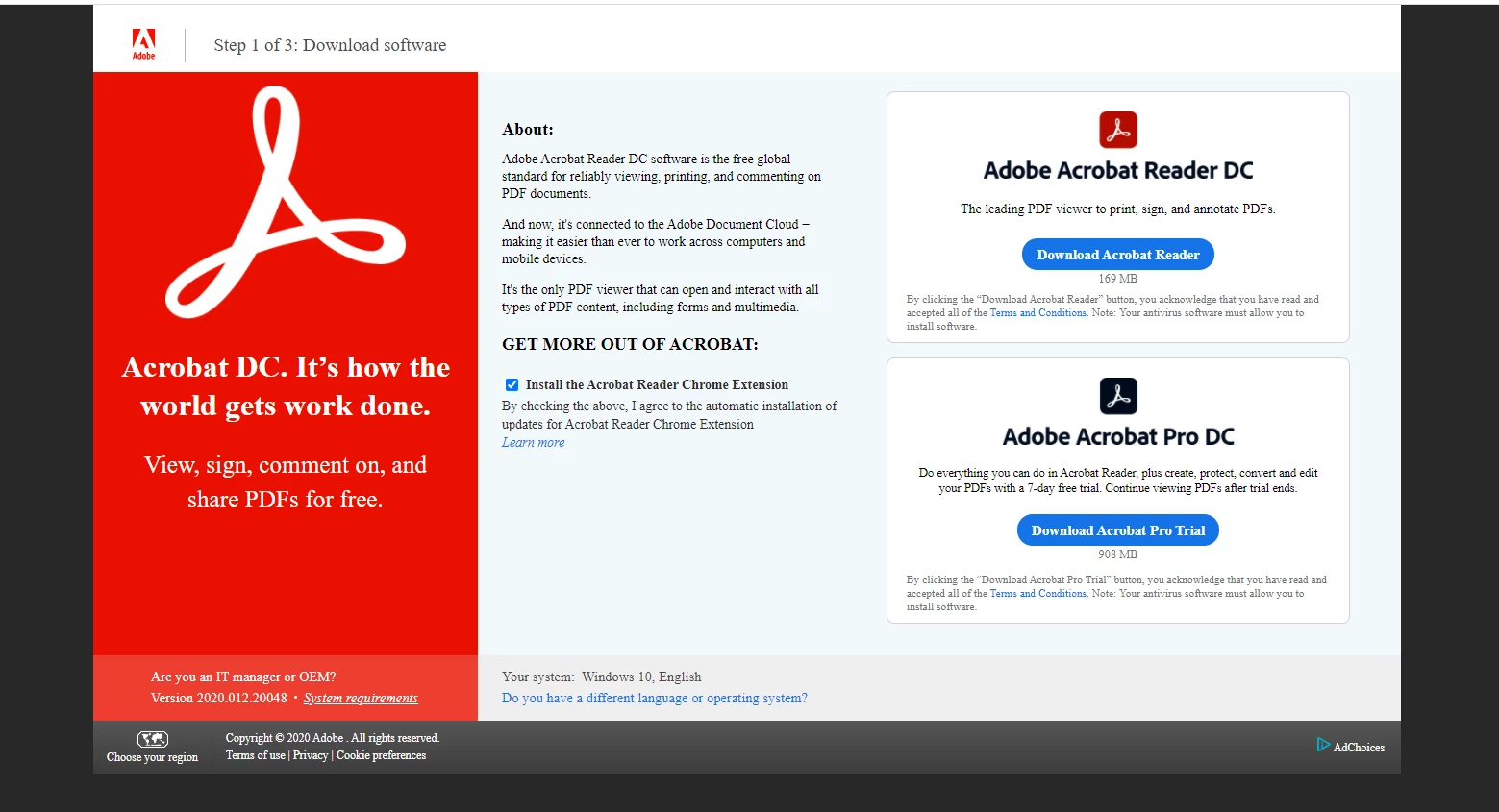Viewport: 1499px width, 812px height.
Task: Open the Choose your region globe icon
Action: click(x=152, y=739)
